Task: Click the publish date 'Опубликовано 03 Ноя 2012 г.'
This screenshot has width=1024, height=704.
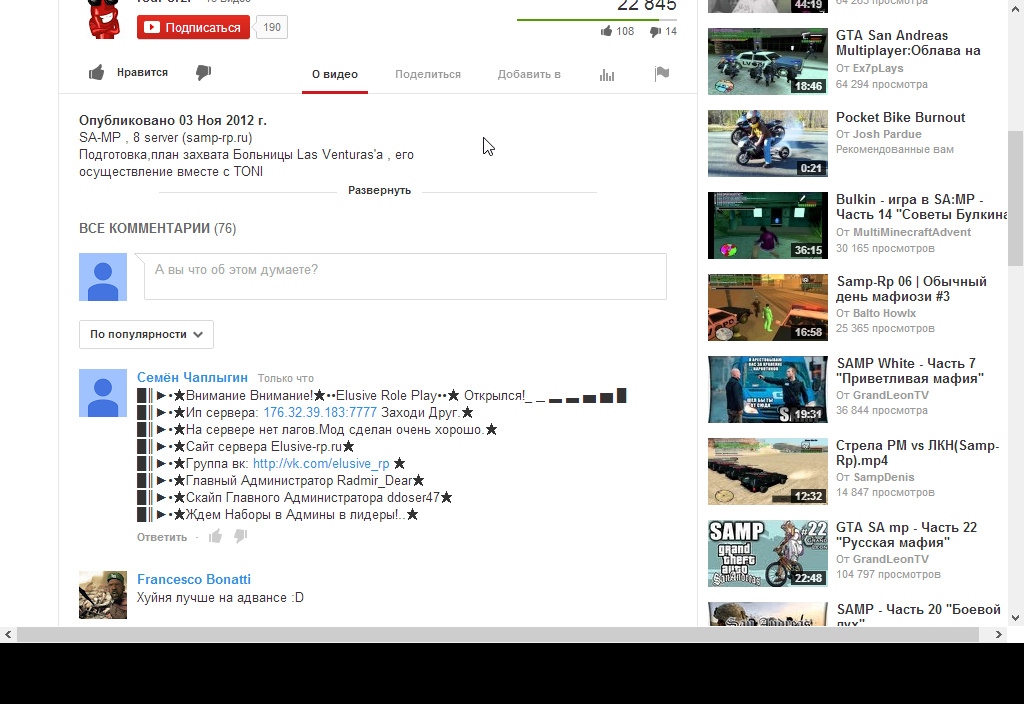Action: tap(173, 120)
